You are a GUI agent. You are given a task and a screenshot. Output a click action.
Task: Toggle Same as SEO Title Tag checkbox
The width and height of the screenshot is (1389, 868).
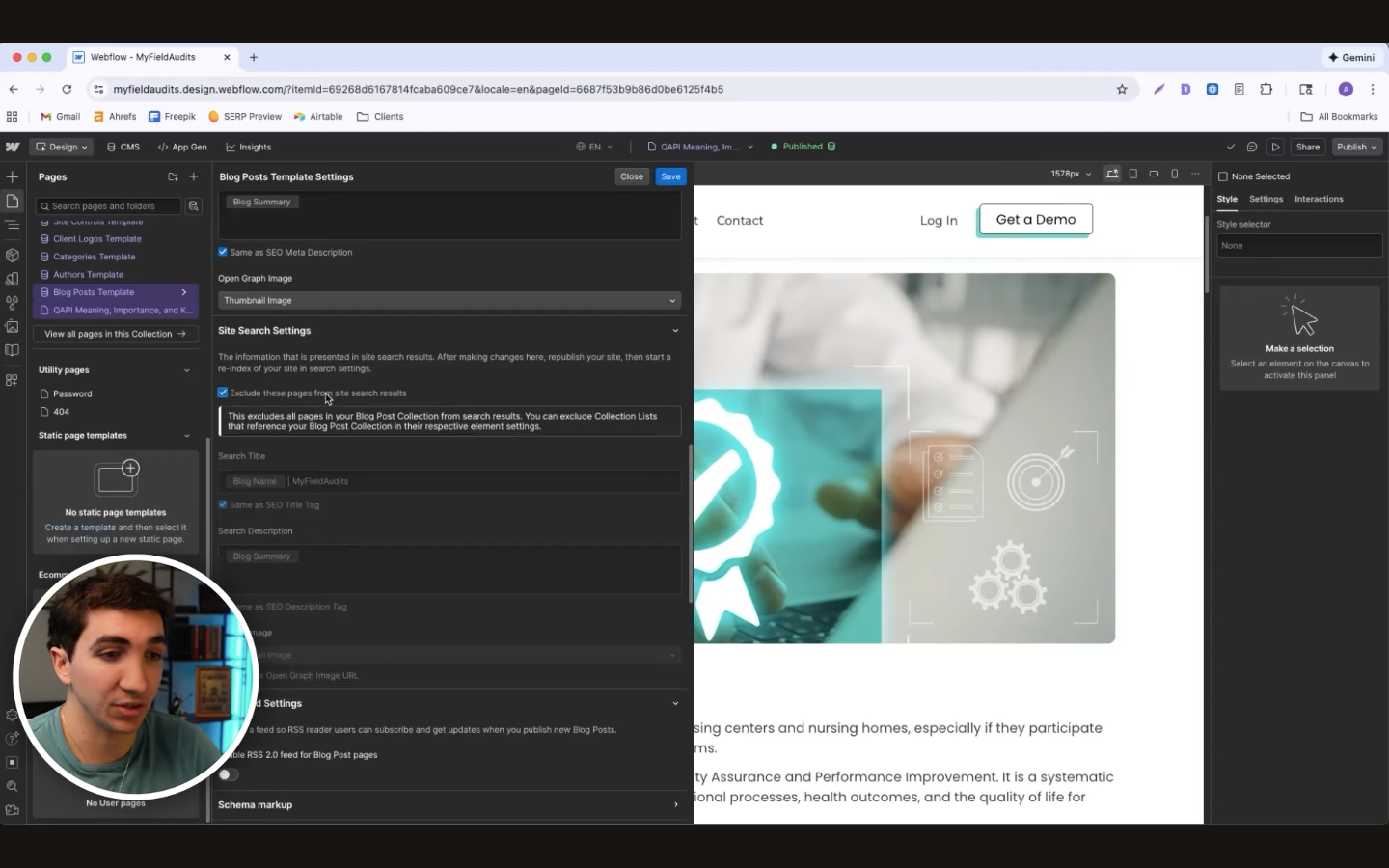click(223, 504)
